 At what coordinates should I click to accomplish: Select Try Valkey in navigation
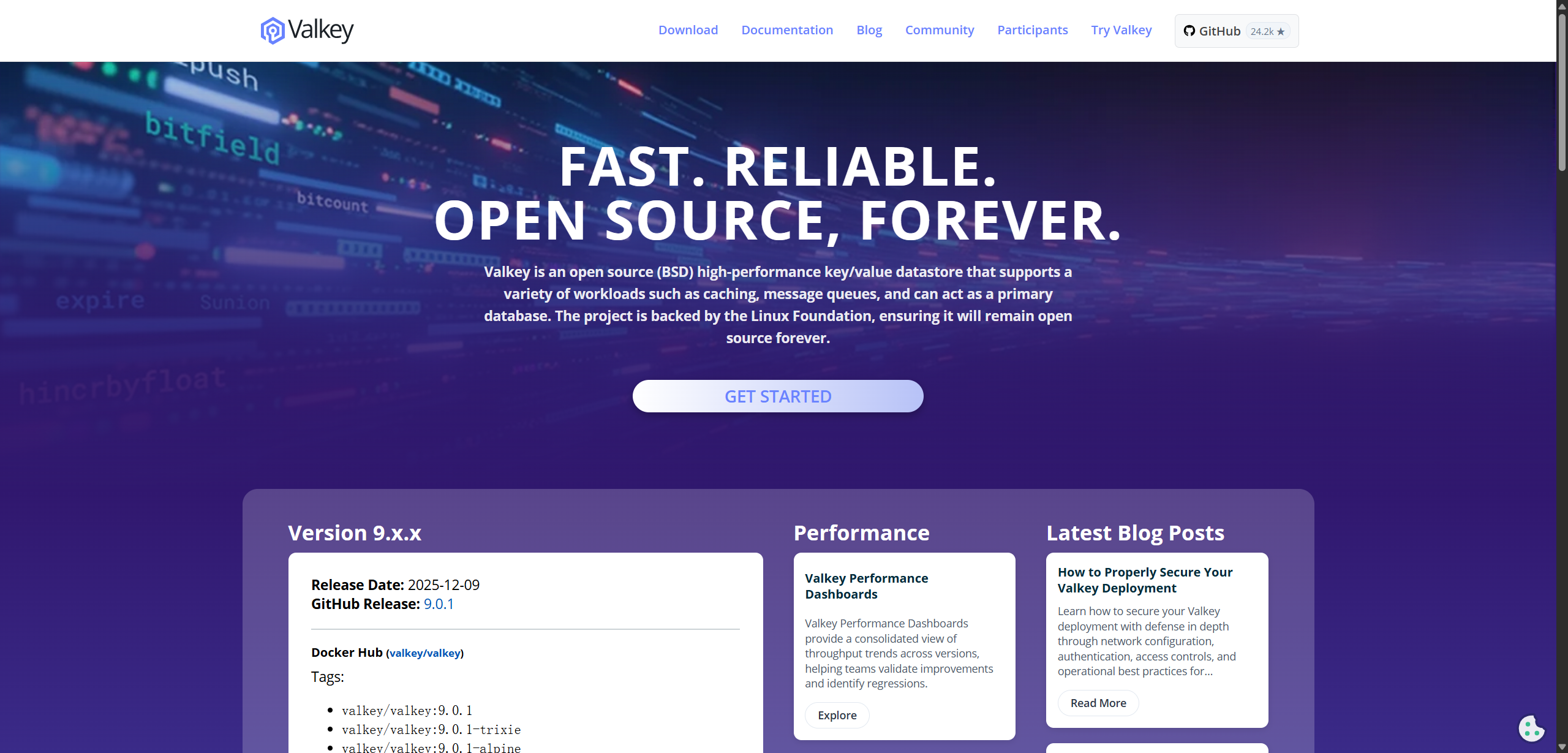point(1121,30)
